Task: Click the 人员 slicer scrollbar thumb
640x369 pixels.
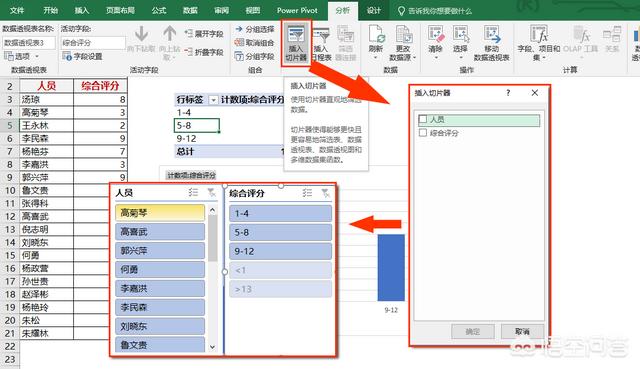Action: (212, 238)
